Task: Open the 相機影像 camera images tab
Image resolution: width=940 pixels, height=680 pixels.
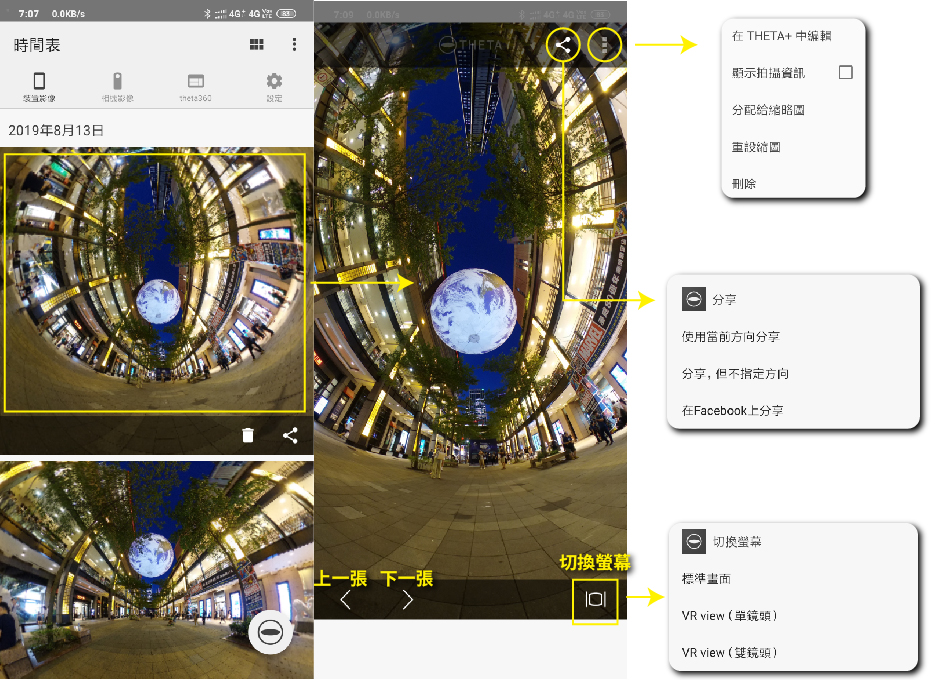Action: tap(117, 87)
